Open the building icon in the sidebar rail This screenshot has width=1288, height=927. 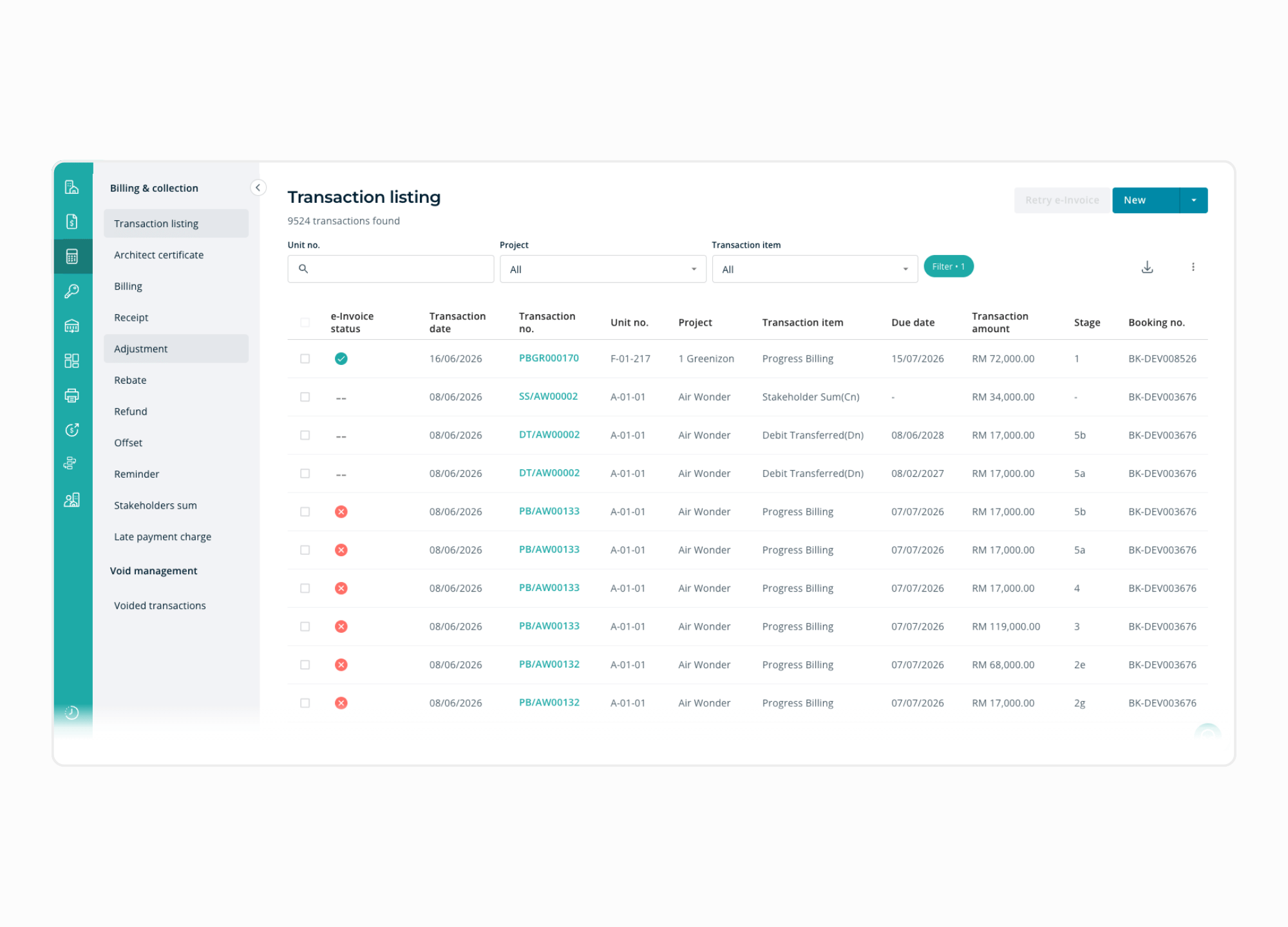pos(71,187)
